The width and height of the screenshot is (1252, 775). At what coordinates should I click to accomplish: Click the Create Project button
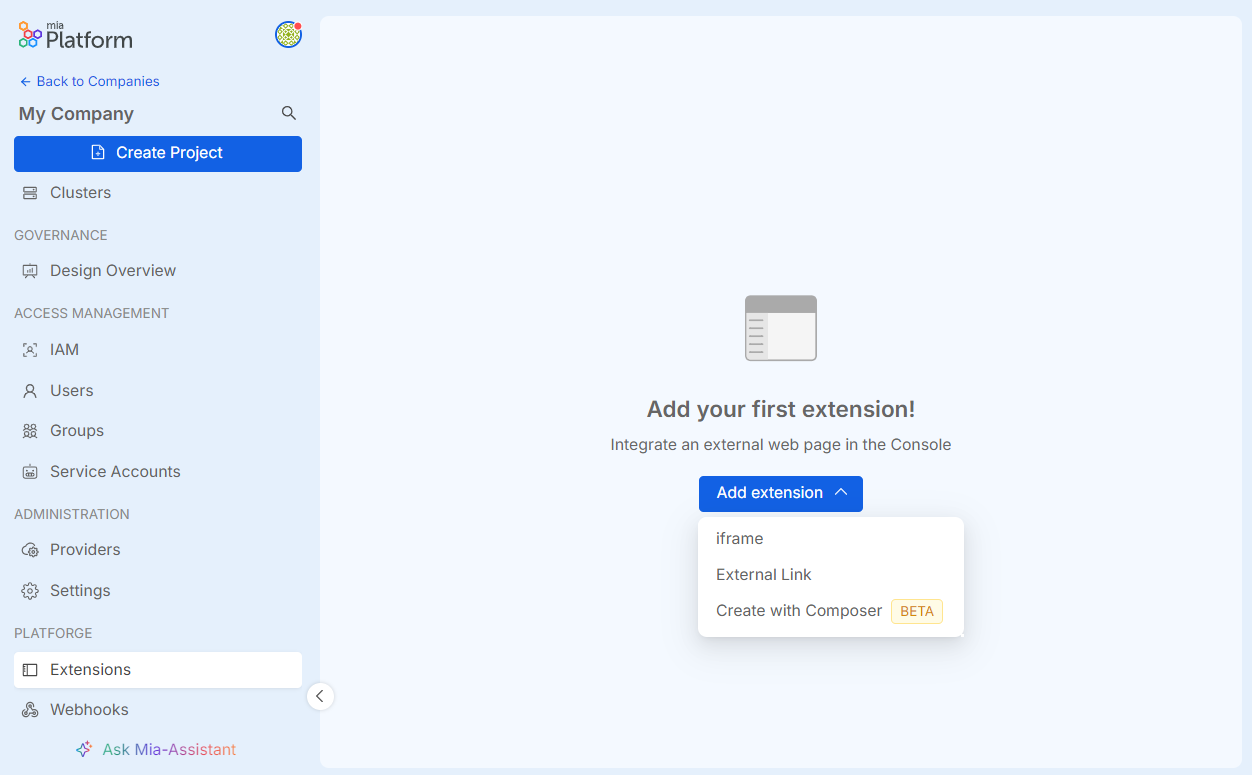157,153
